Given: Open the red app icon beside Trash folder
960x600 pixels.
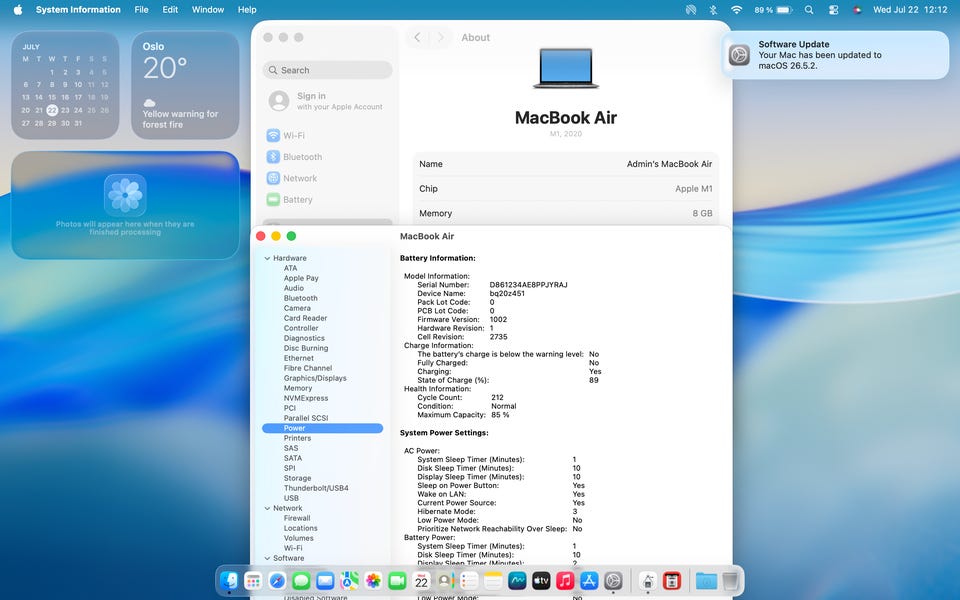Looking at the screenshot, I should tap(672, 580).
